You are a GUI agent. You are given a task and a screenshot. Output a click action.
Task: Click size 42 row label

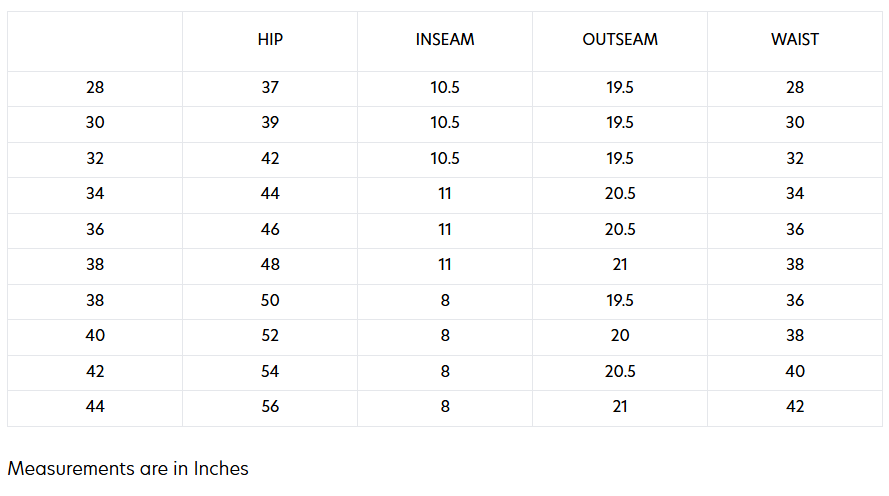point(95,372)
